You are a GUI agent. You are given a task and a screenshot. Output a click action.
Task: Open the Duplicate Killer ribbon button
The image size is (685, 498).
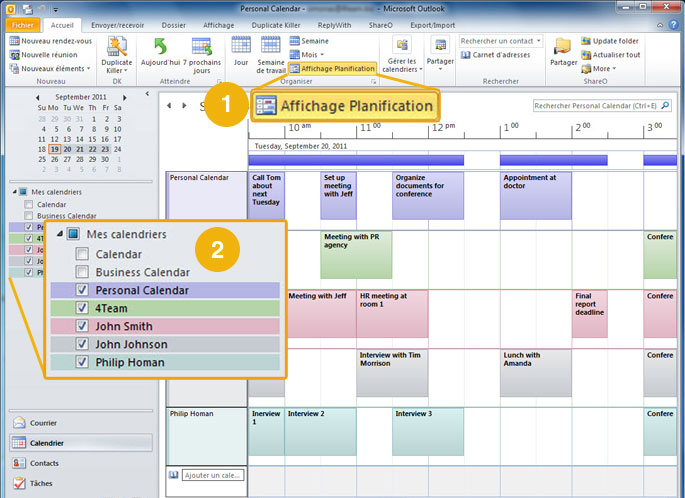[x=117, y=55]
